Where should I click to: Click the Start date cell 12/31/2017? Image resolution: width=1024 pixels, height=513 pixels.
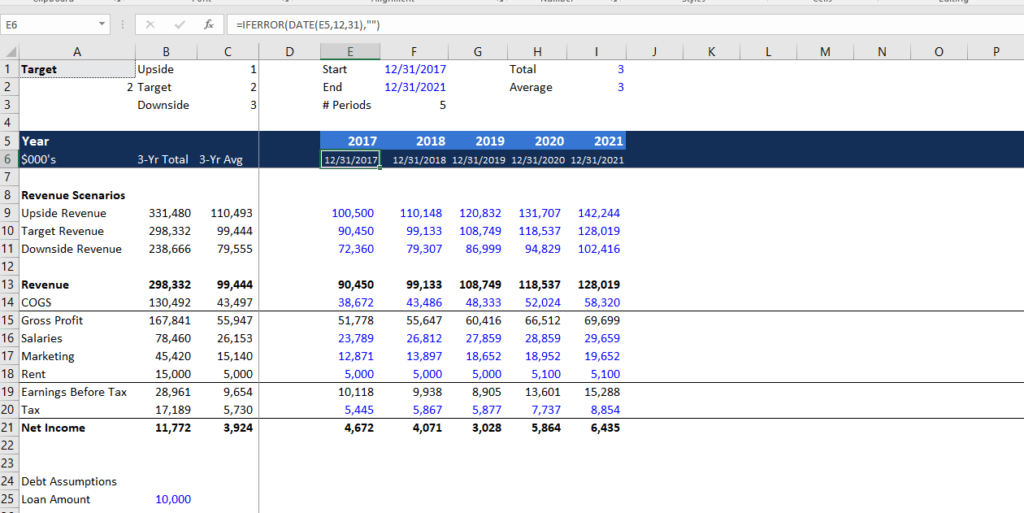[414, 70]
